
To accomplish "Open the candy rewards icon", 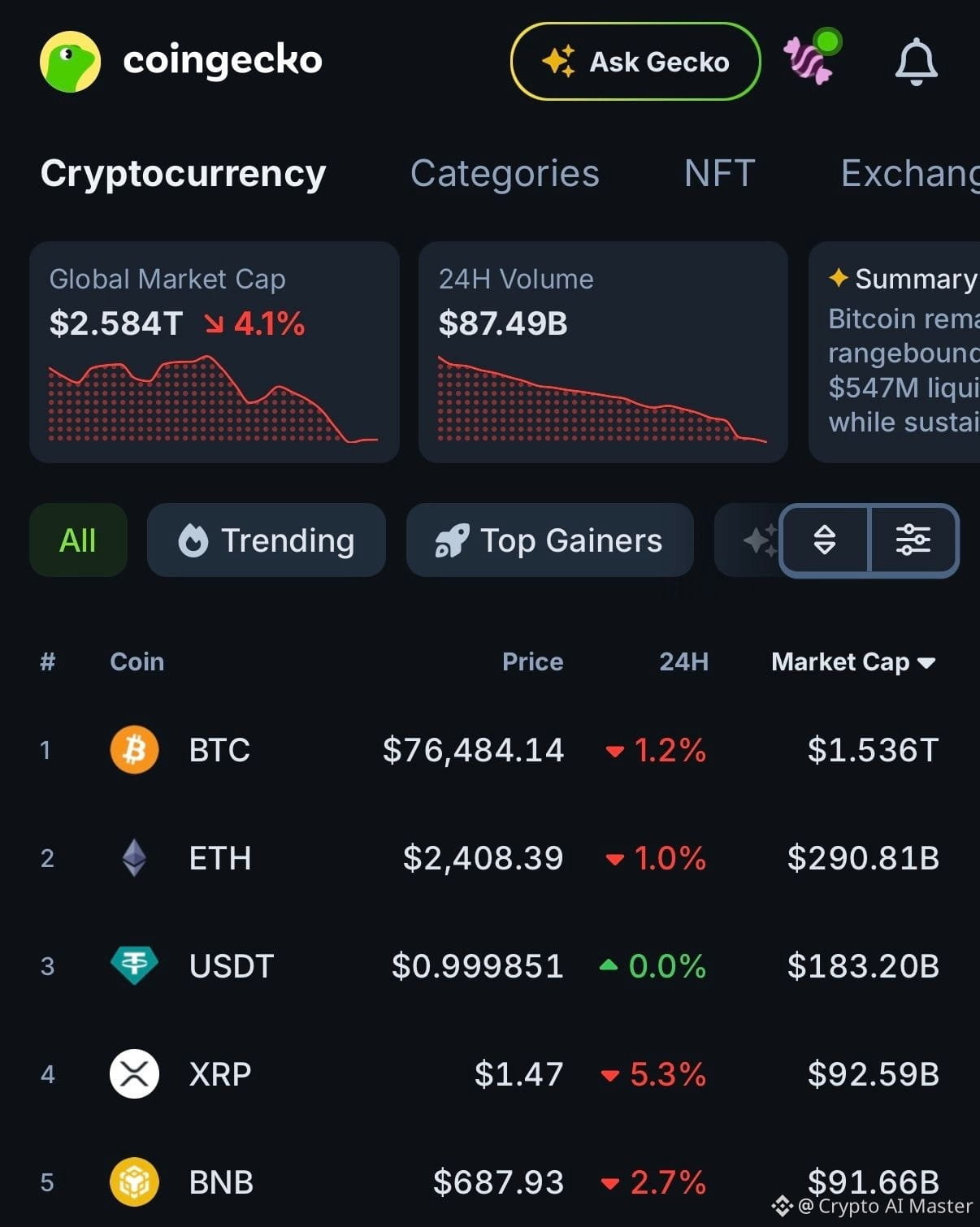I will [x=810, y=59].
